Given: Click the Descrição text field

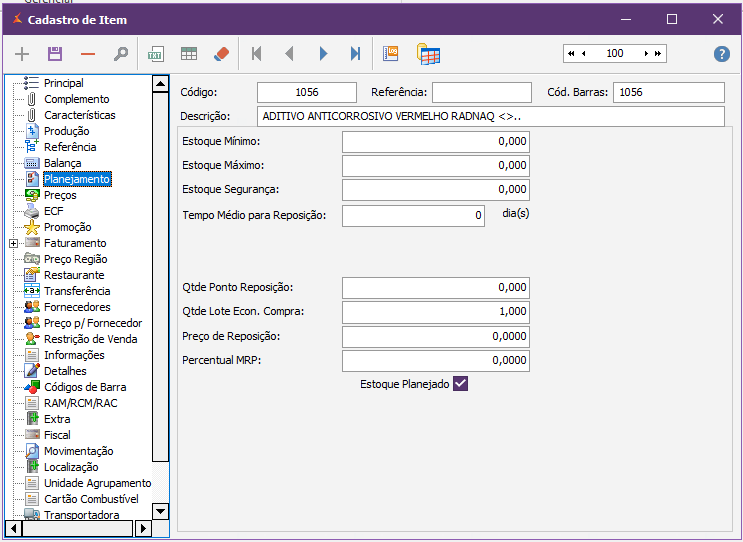Looking at the screenshot, I should 490,117.
